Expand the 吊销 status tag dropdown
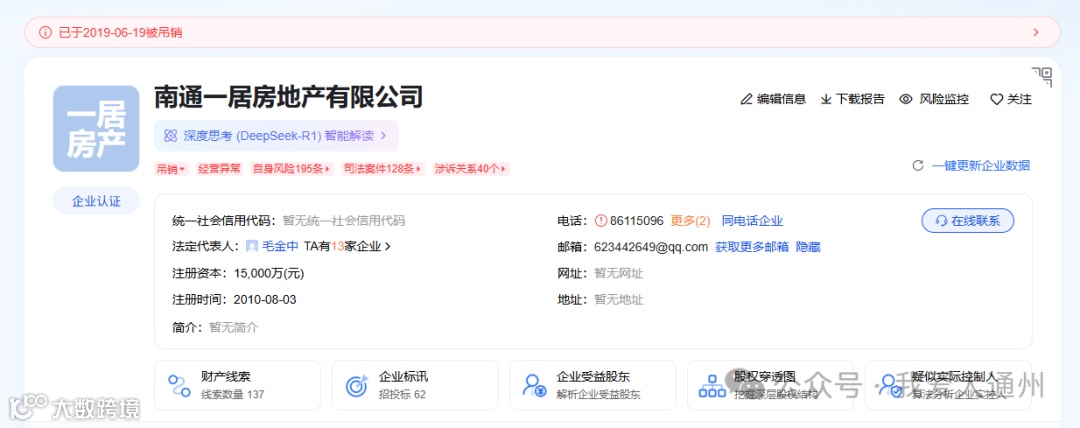The width and height of the screenshot is (1080, 428). pos(171,169)
